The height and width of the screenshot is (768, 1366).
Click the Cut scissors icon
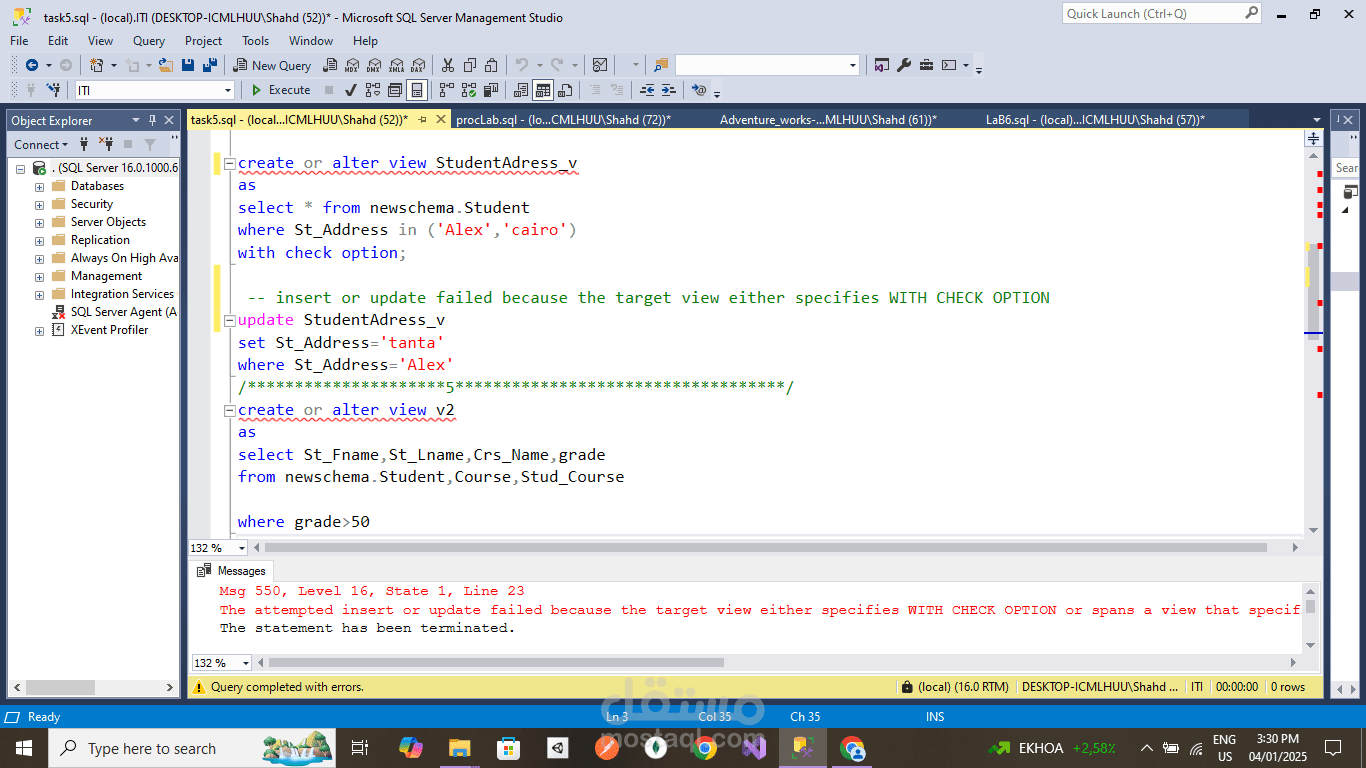(x=447, y=65)
